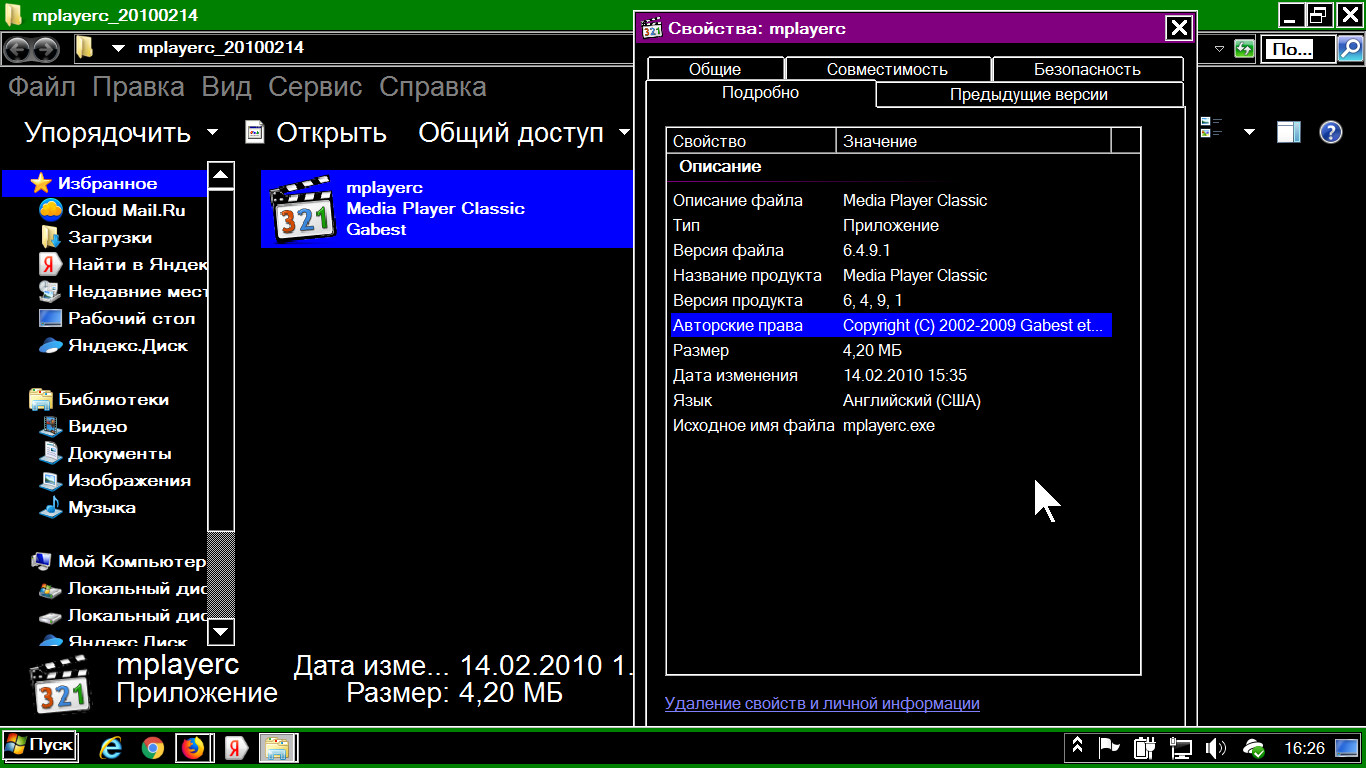Viewport: 1366px width, 768px height.
Task: Open Firefox from the taskbar
Action: [x=192, y=747]
